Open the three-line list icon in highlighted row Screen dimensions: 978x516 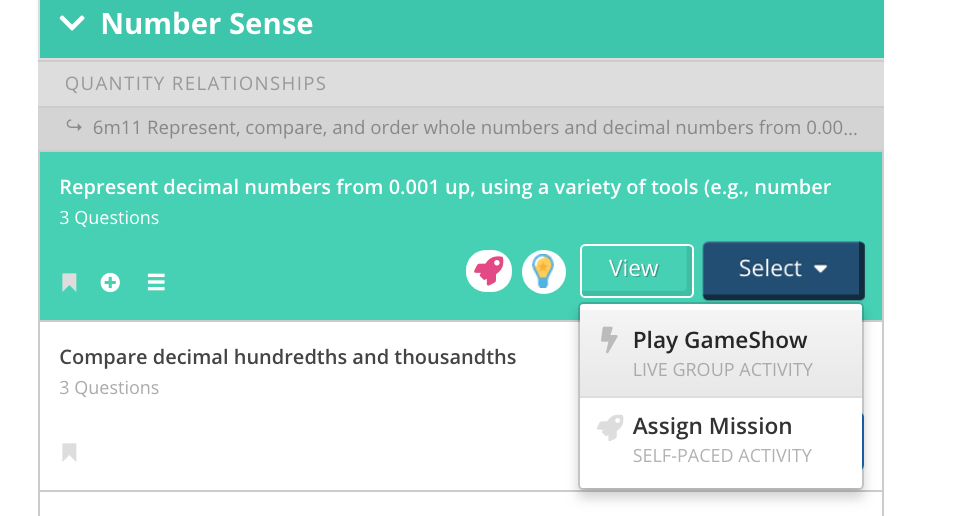click(156, 283)
